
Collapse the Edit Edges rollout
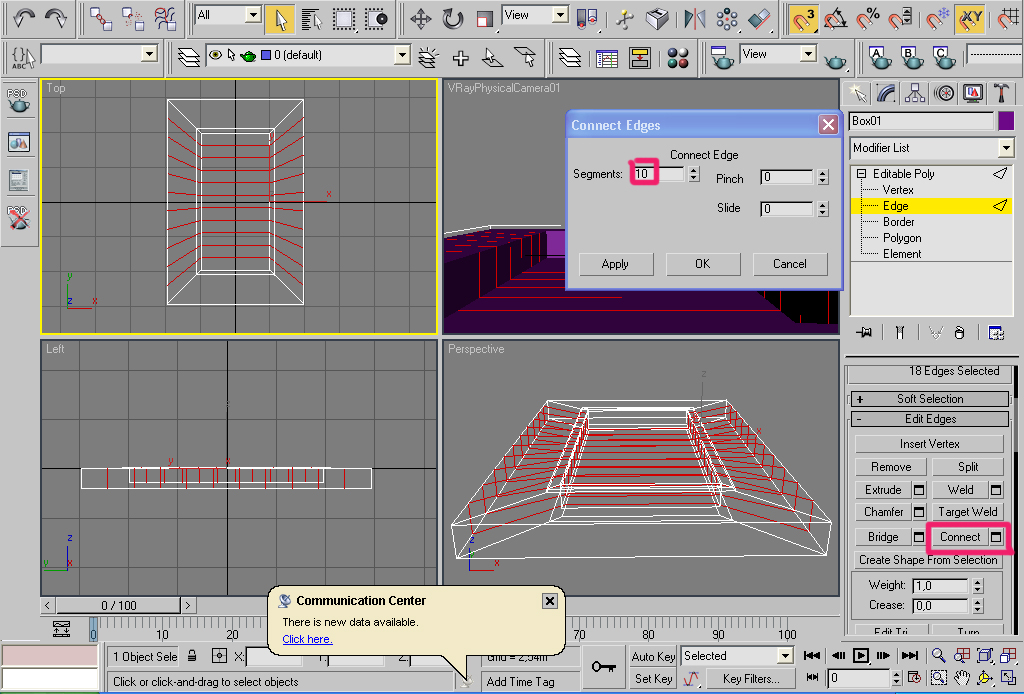(x=931, y=419)
